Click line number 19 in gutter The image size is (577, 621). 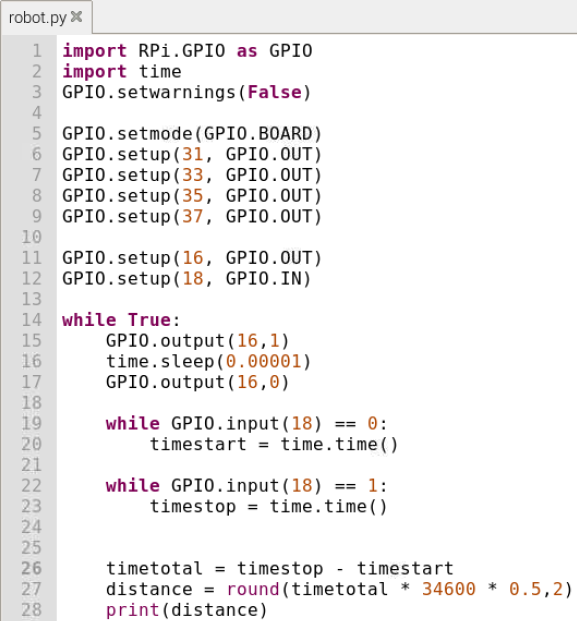pyautogui.click(x=32, y=424)
